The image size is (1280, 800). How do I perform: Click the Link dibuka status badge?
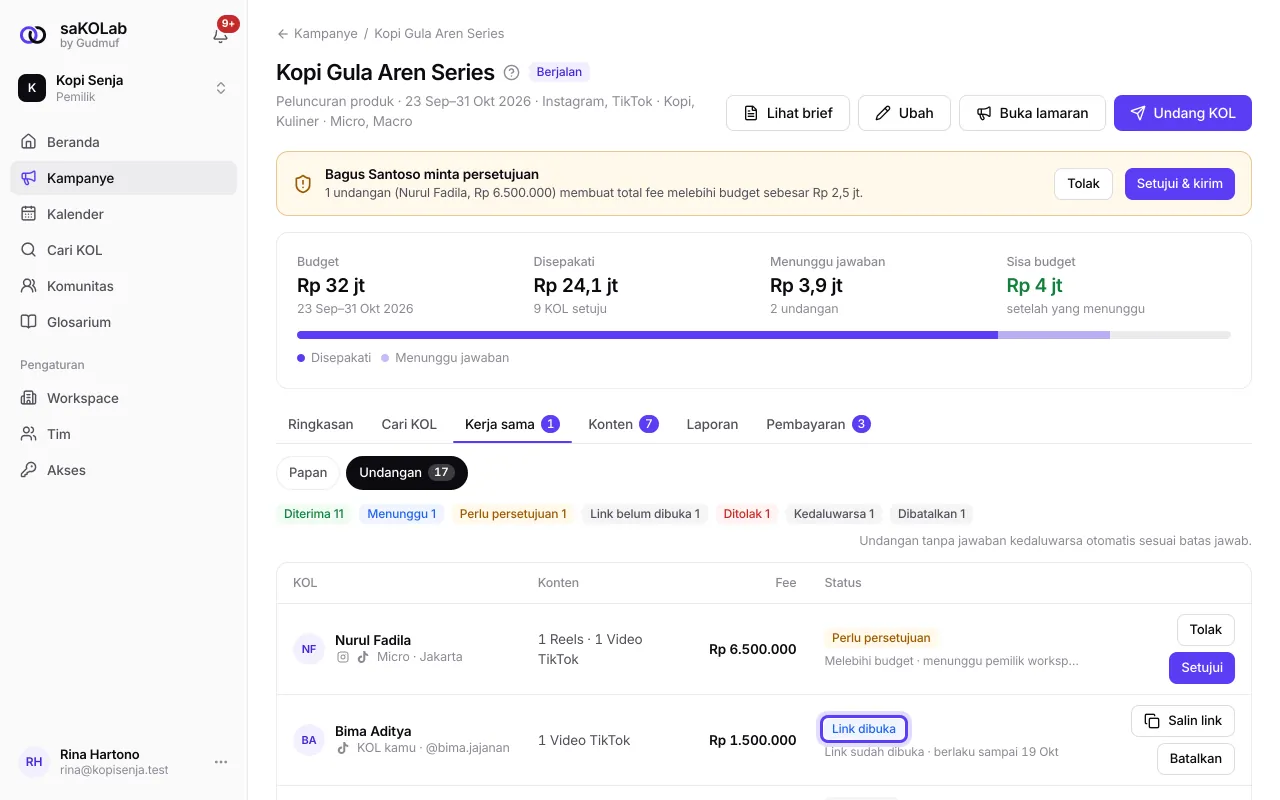(864, 729)
